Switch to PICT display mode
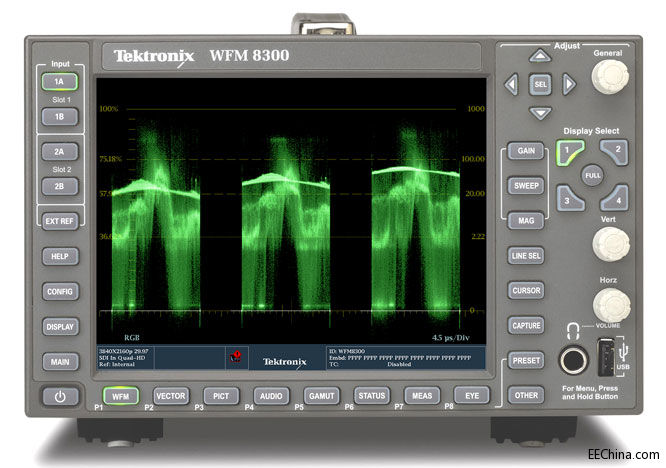 pyautogui.click(x=221, y=396)
